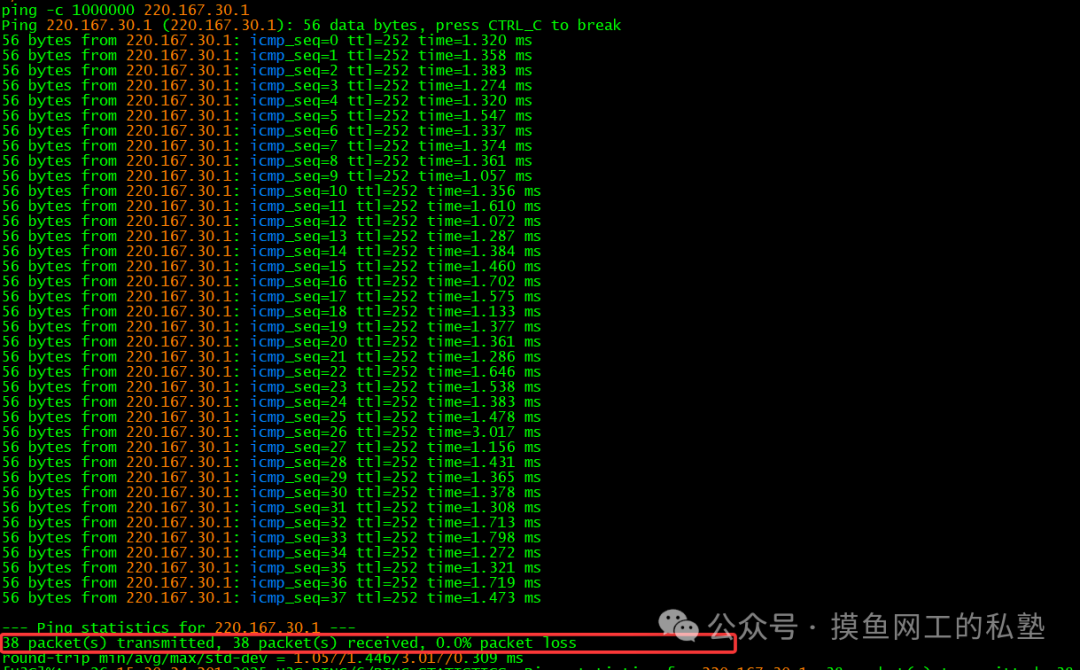Screen dimensions: 1080x670
Task: Click the watermark text 摸鱼网工的私塾
Action: click(937, 627)
